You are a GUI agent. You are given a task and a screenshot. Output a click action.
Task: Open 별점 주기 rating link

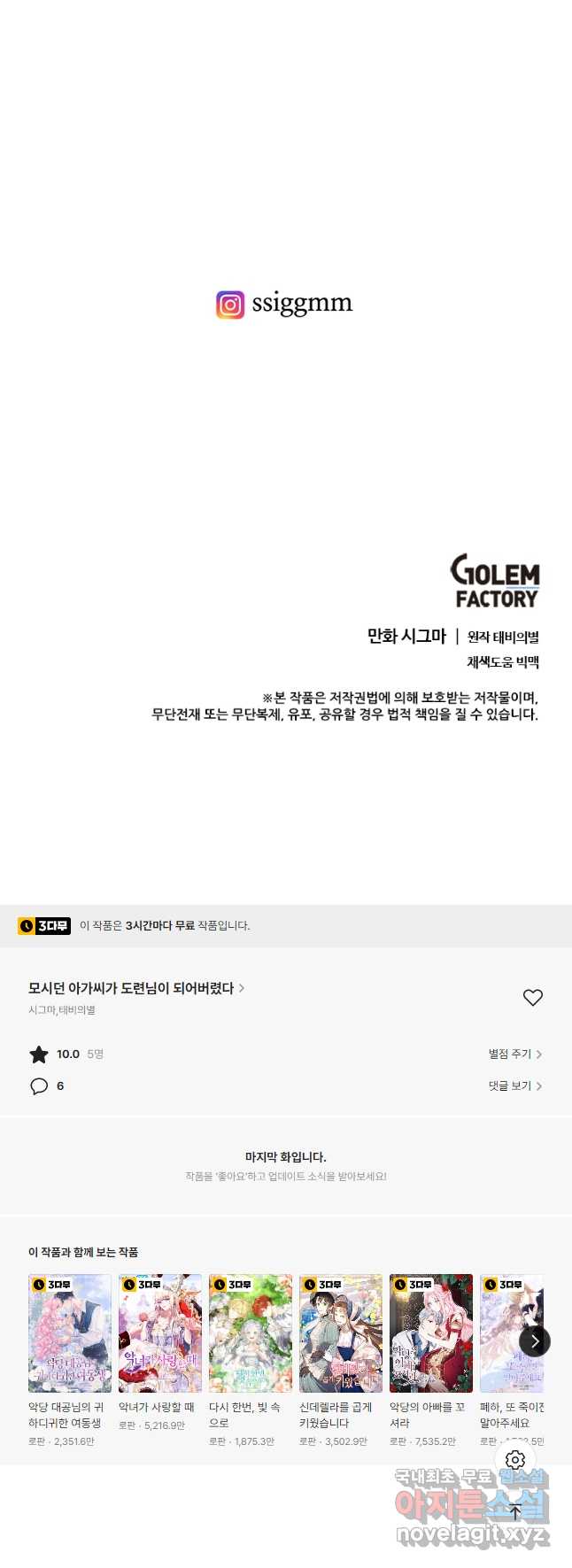click(515, 1054)
